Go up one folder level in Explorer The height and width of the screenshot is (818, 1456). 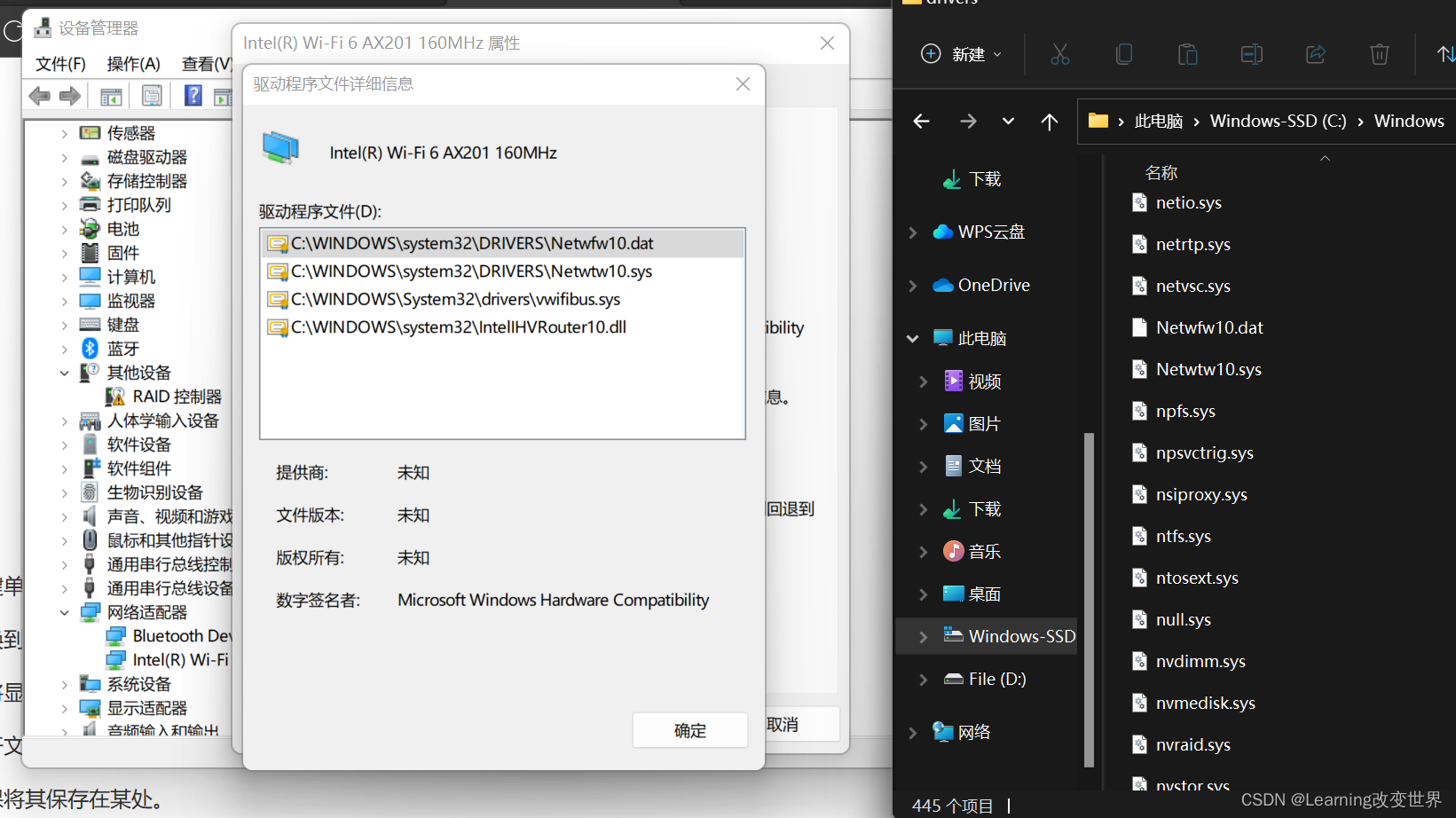1050,122
